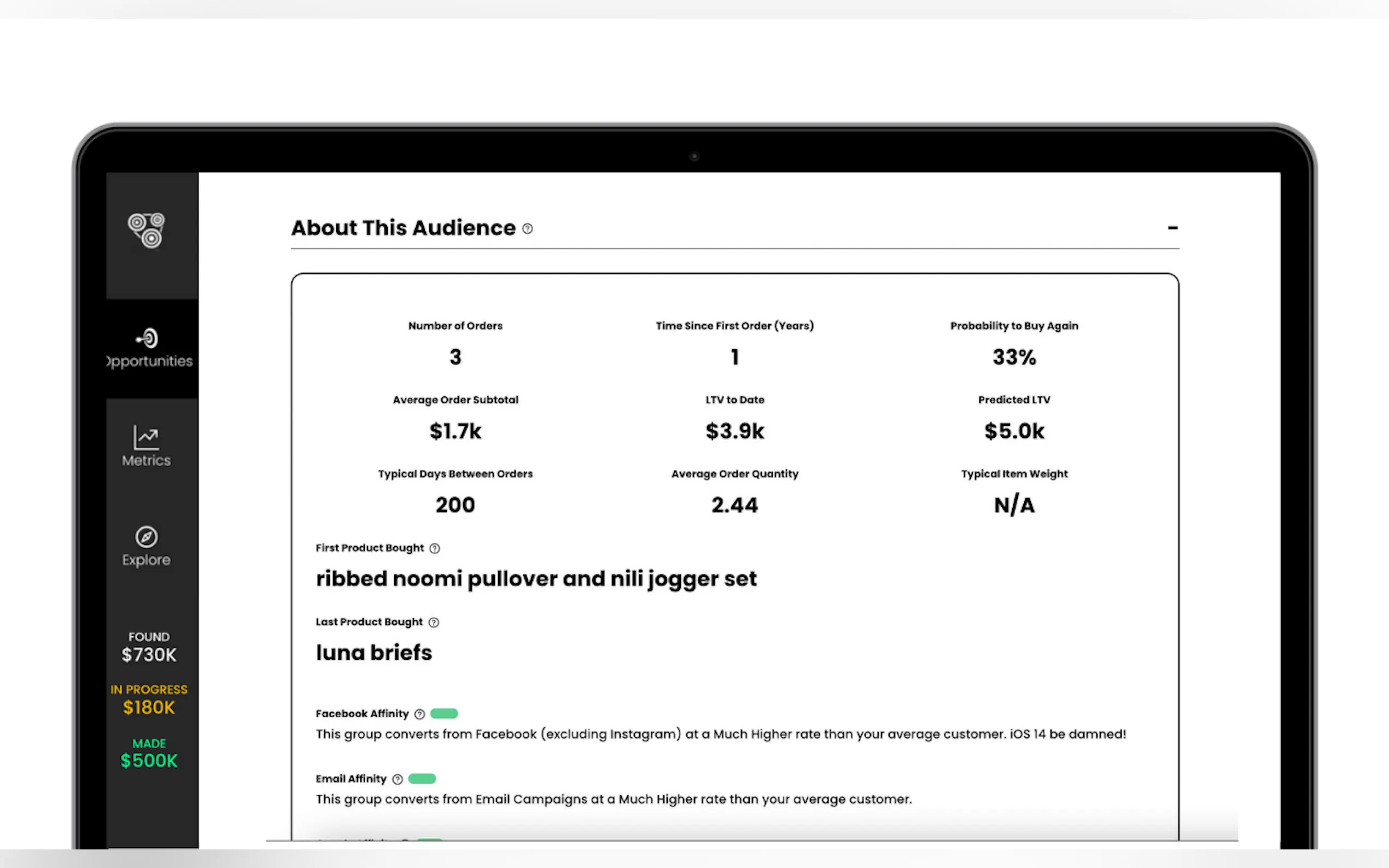
Task: Open the Explore compass icon
Action: point(147,537)
